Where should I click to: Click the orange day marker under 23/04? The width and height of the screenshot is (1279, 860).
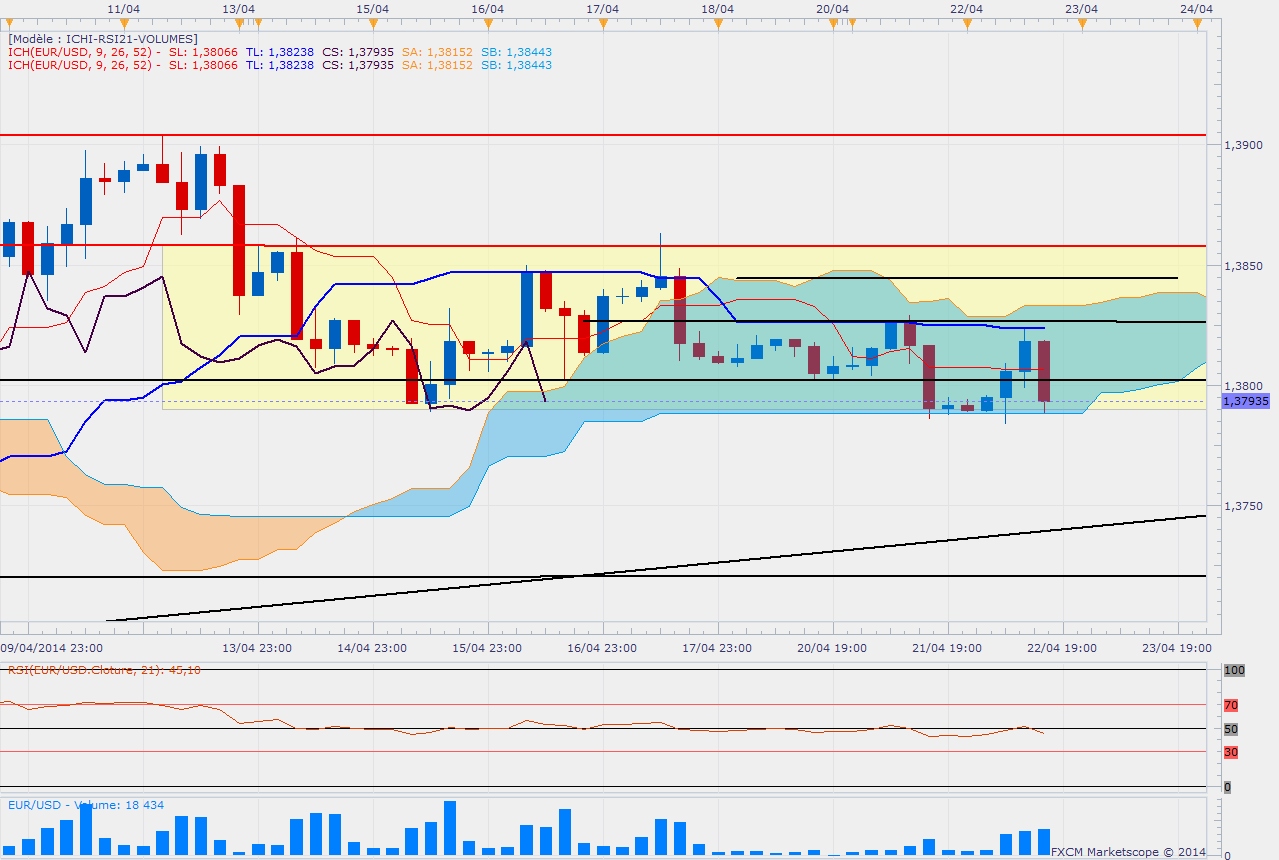point(1080,23)
